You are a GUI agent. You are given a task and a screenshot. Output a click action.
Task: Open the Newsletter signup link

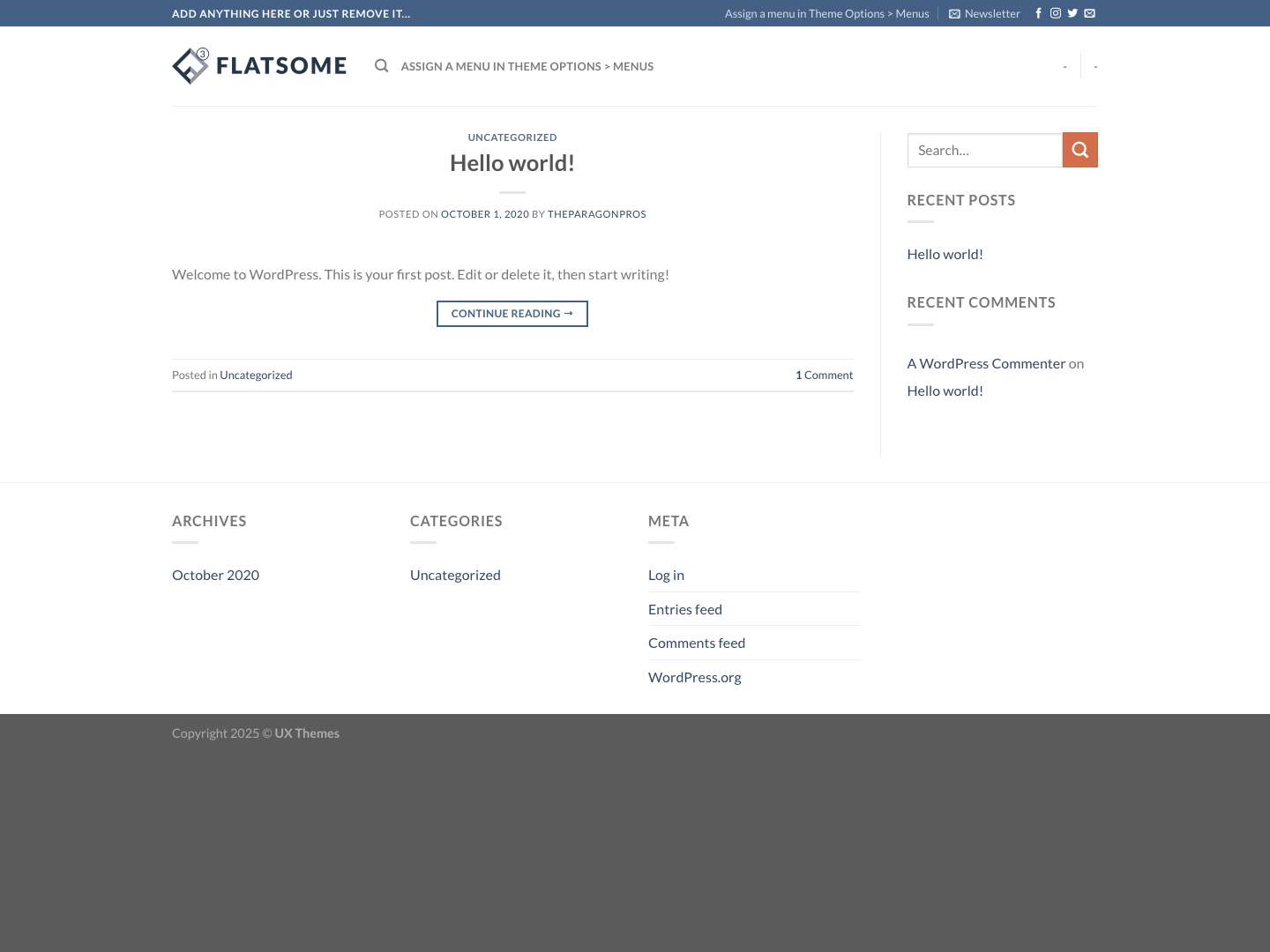click(984, 13)
